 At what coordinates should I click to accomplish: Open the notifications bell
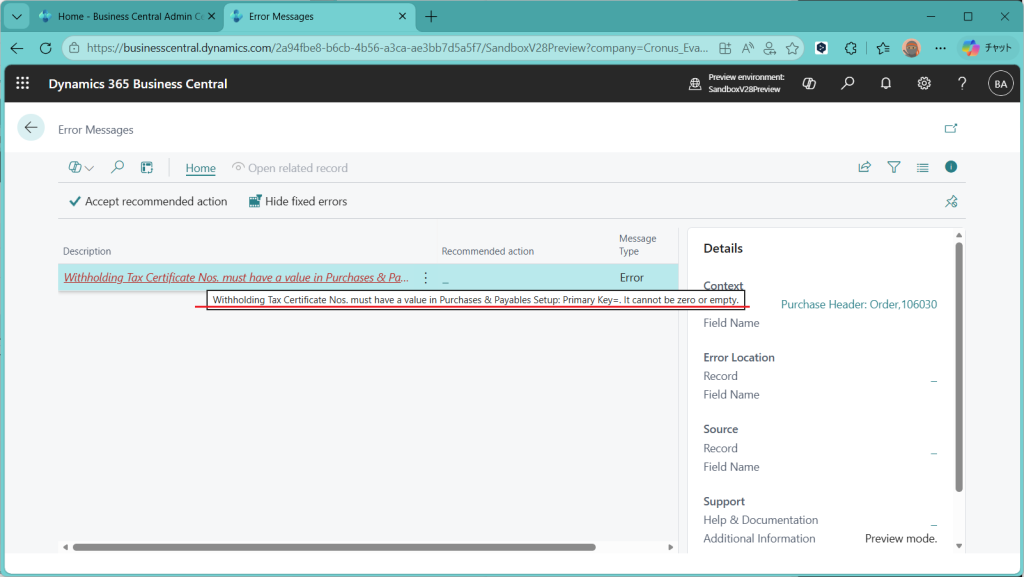pyautogui.click(x=886, y=84)
